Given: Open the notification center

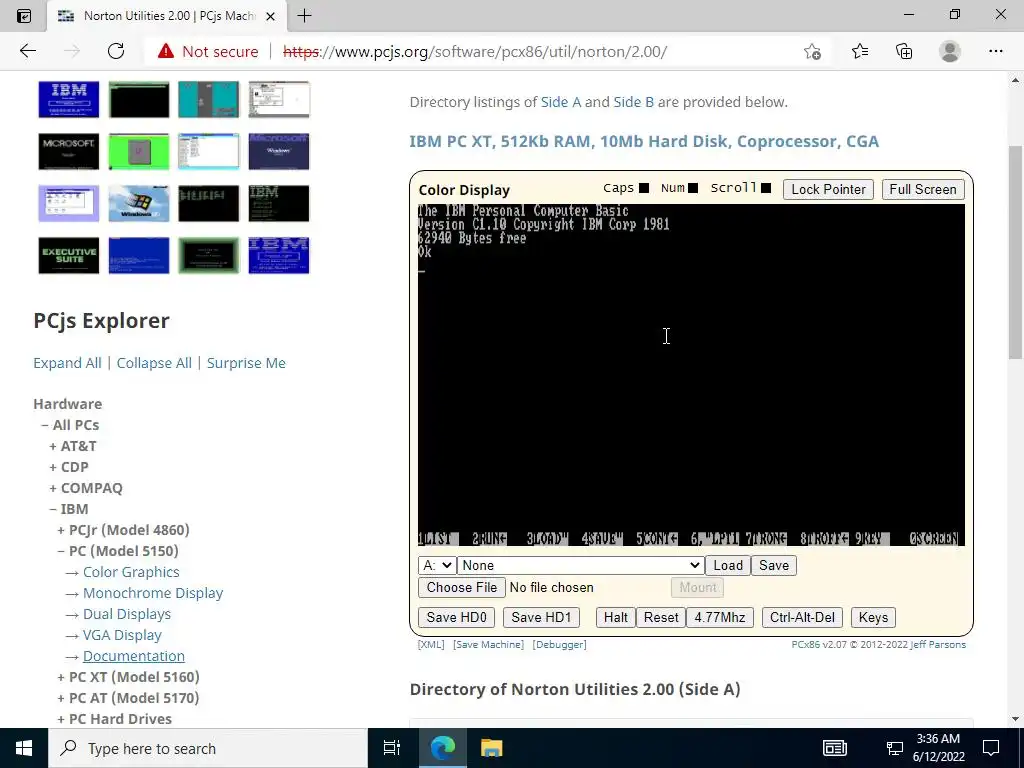Looking at the screenshot, I should click(x=991, y=748).
